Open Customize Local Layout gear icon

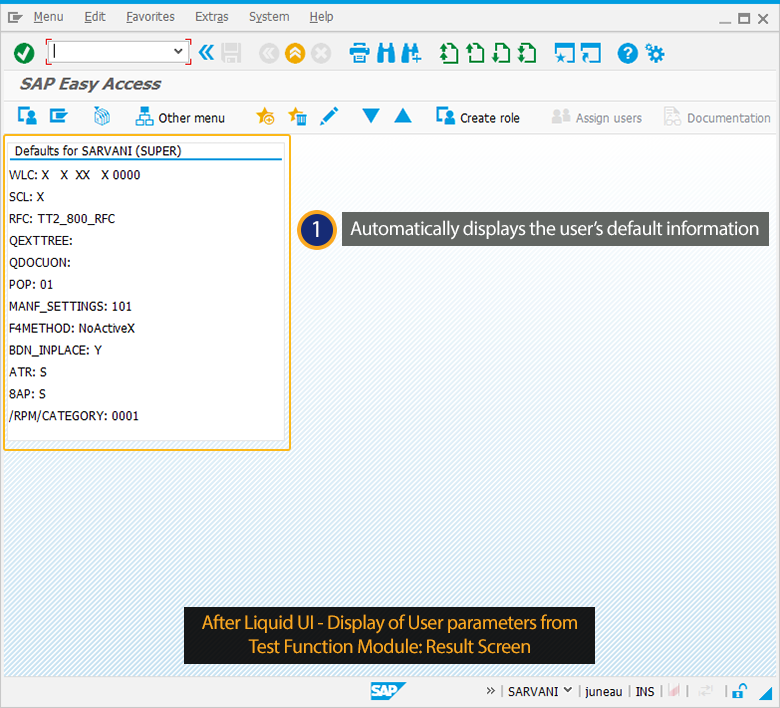(655, 53)
